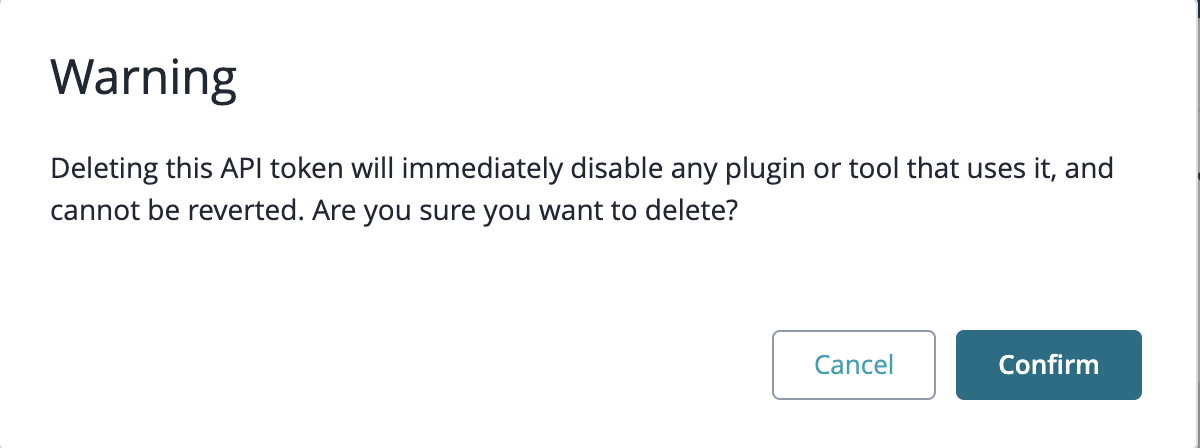The width and height of the screenshot is (1200, 448).
Task: Back out of the dialog via Cancel
Action: pyautogui.click(x=854, y=365)
